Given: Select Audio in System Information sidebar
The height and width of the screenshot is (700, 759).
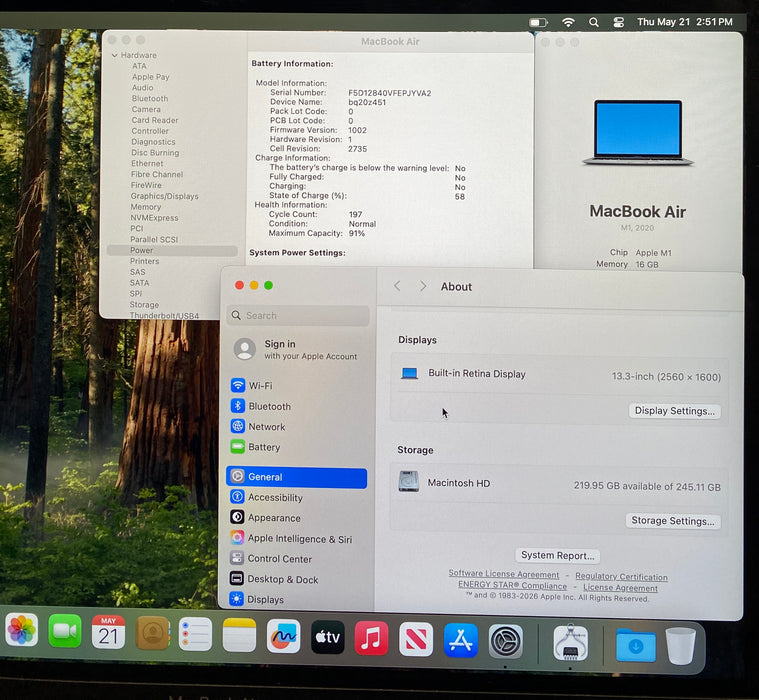Looking at the screenshot, I should point(143,88).
